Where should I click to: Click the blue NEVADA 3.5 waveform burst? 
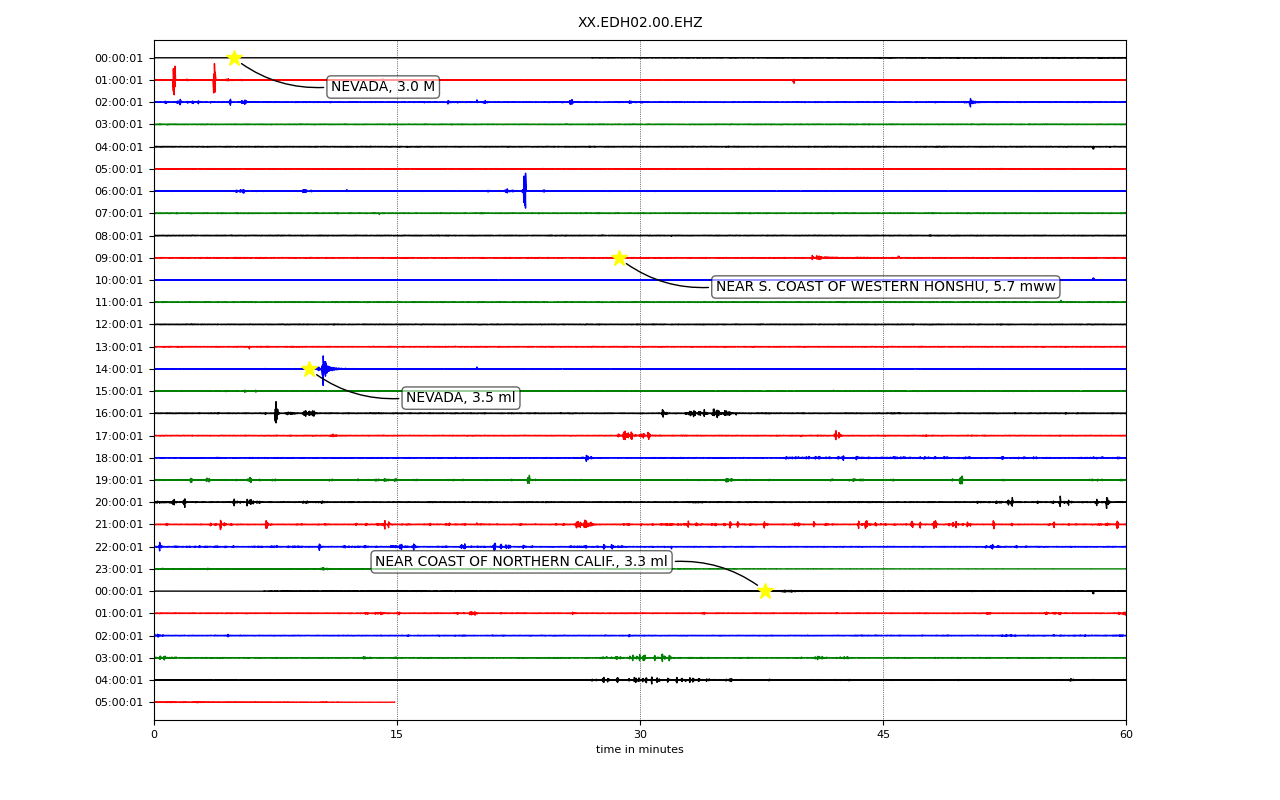(324, 369)
